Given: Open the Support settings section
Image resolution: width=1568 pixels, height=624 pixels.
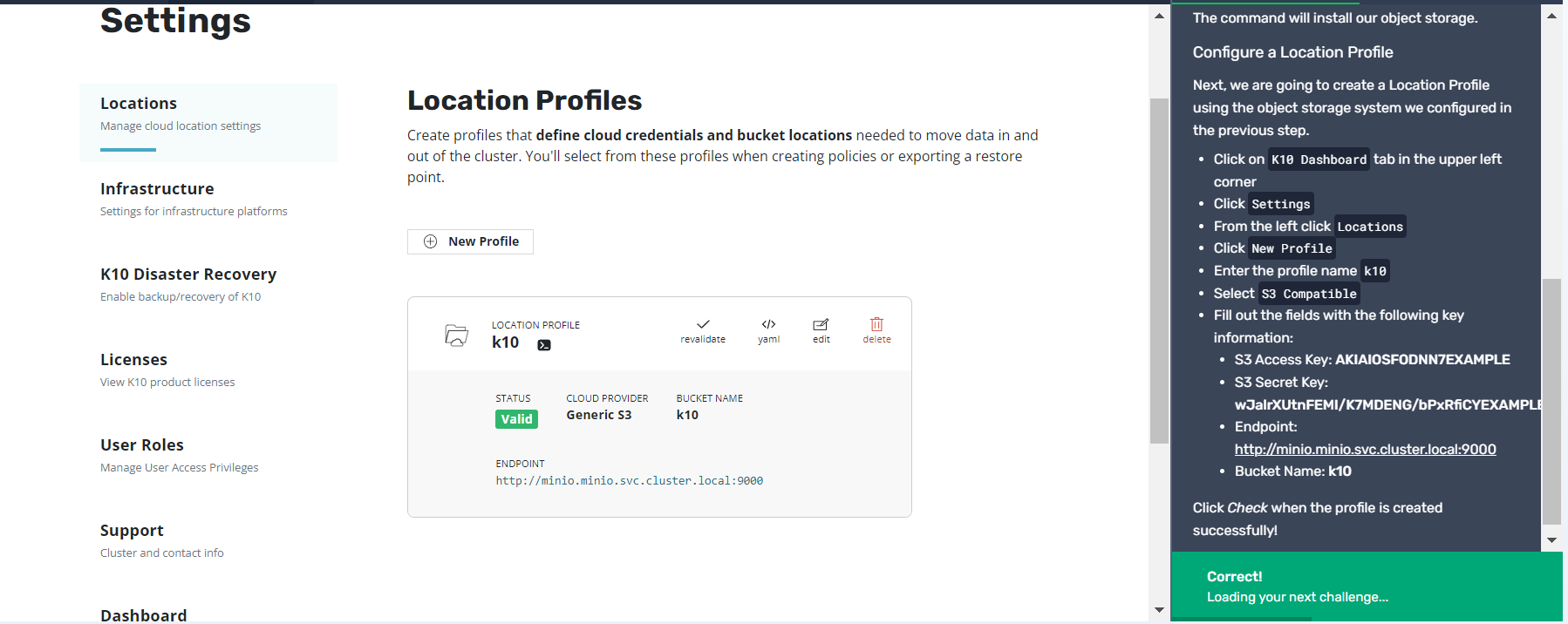Looking at the screenshot, I should tap(161, 540).
